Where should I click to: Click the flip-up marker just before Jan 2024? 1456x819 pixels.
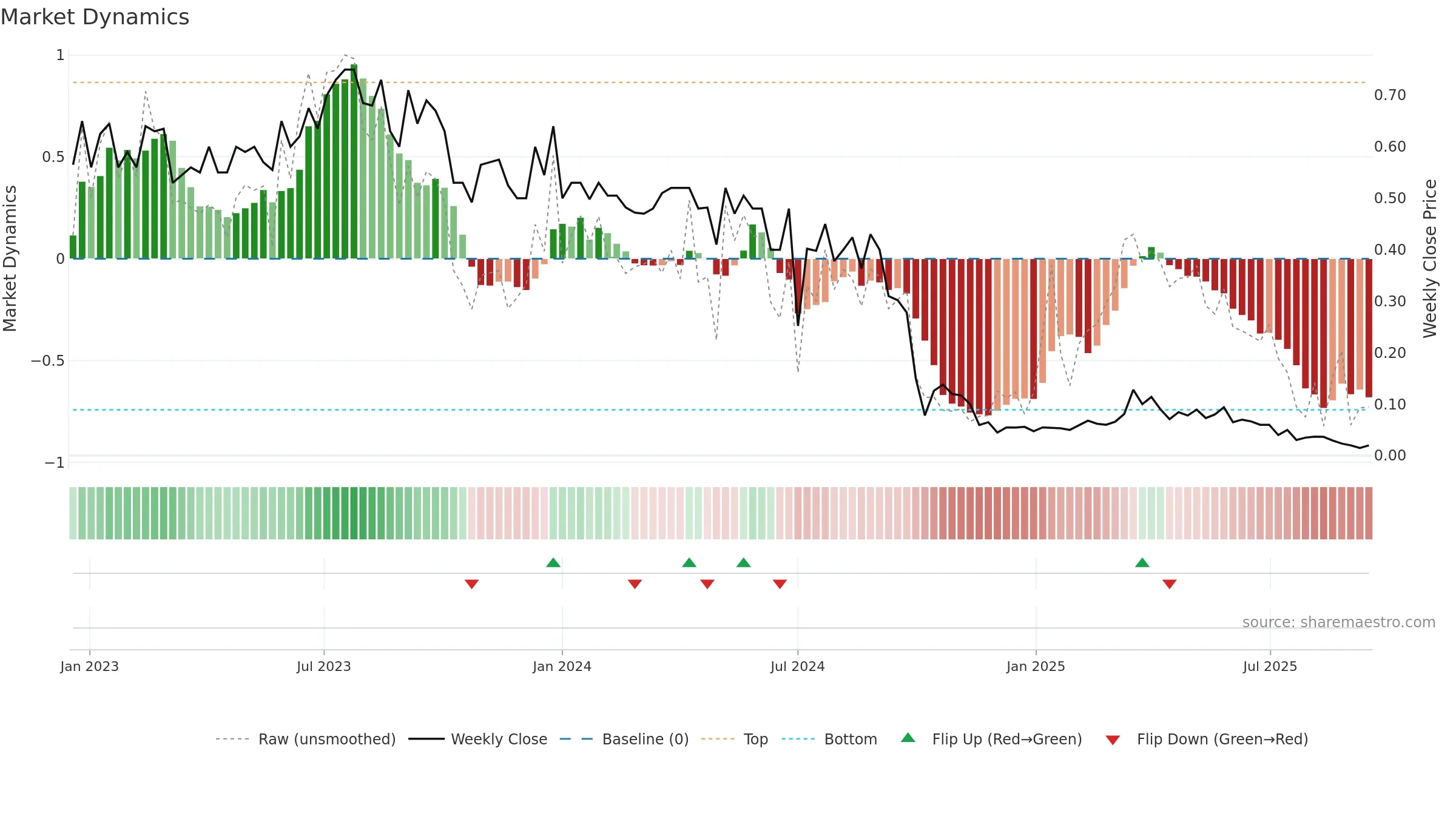[x=553, y=562]
